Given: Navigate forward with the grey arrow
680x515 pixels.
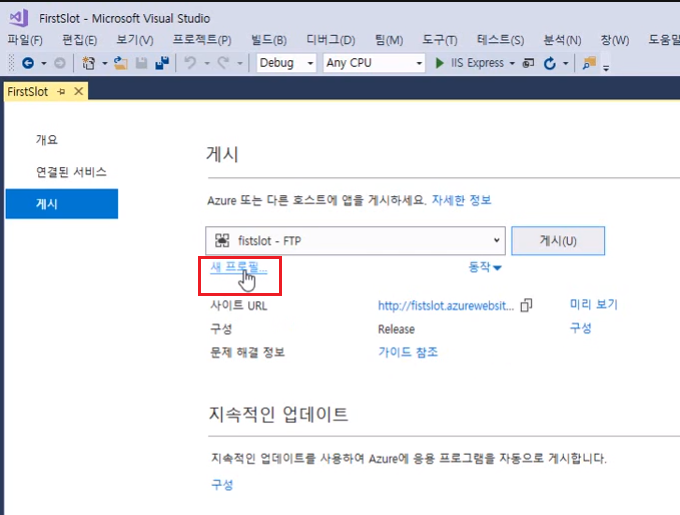Looking at the screenshot, I should tap(60, 63).
